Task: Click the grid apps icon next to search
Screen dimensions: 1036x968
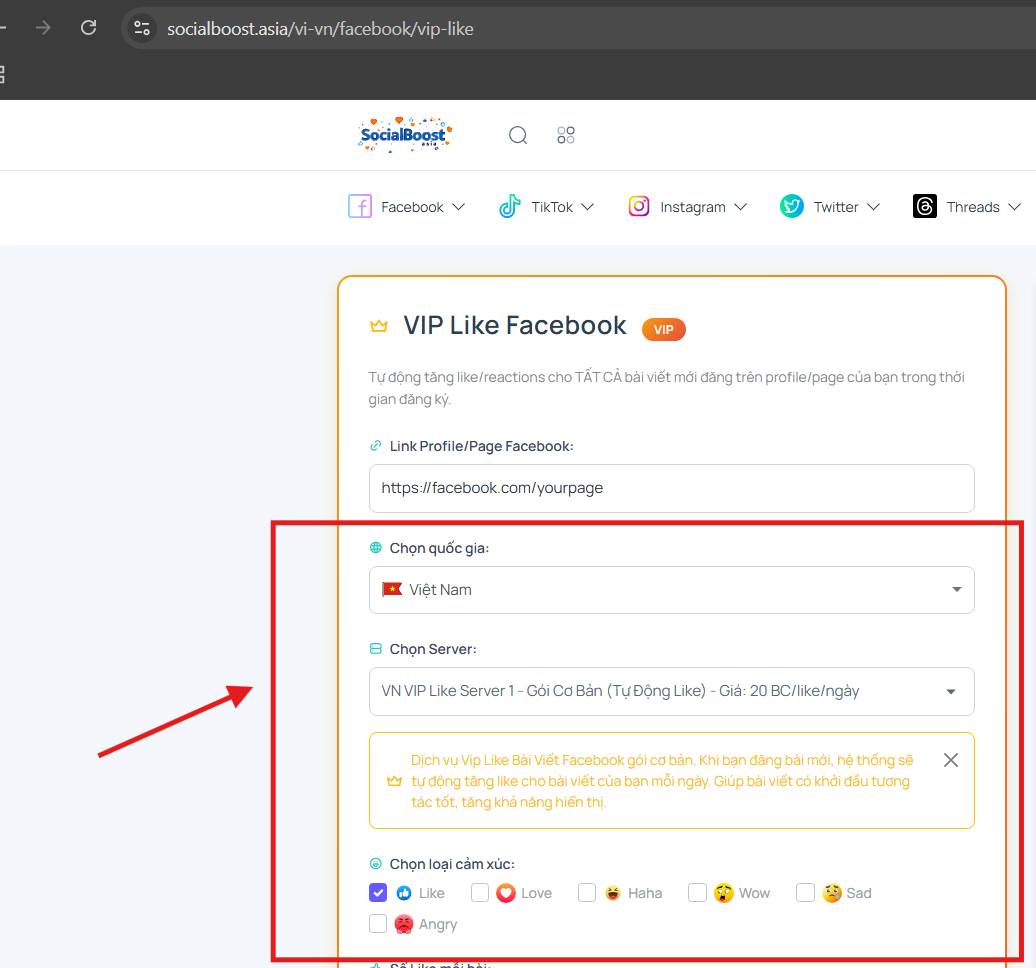Action: point(566,134)
